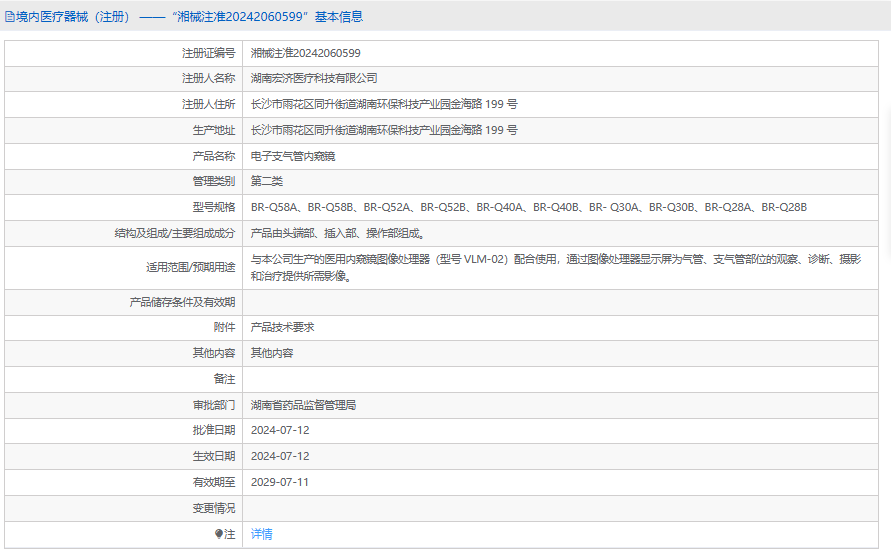Click expiry date 2029-07-11

point(280,482)
